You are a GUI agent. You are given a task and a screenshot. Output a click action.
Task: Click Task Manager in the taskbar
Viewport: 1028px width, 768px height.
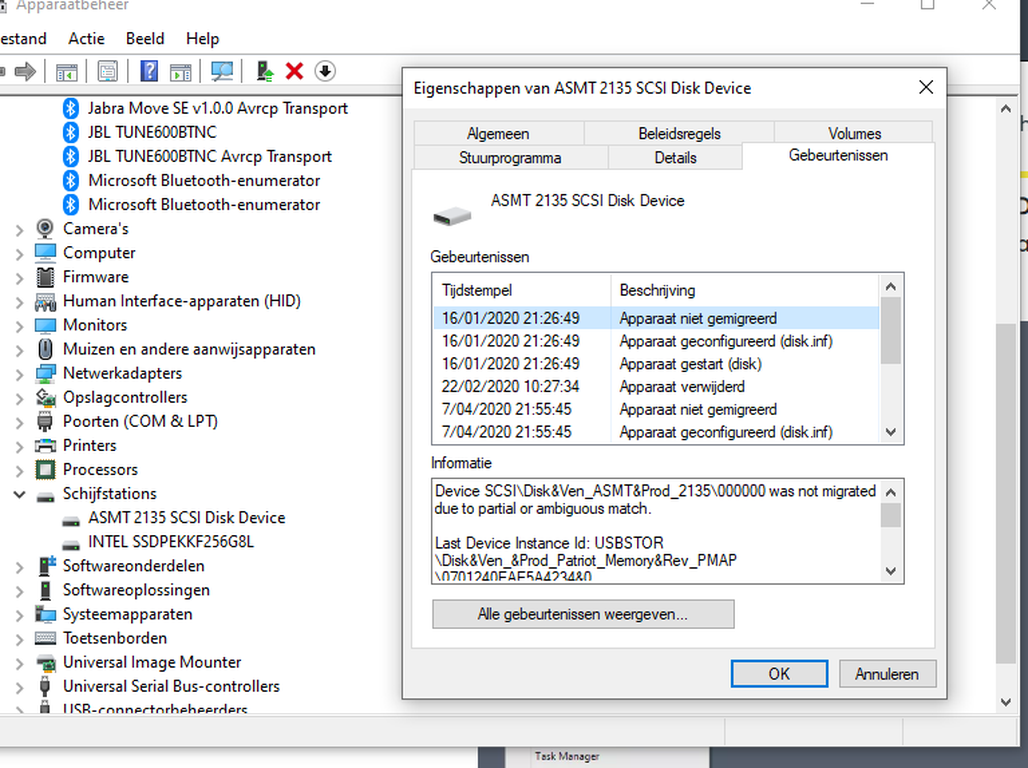coord(566,756)
